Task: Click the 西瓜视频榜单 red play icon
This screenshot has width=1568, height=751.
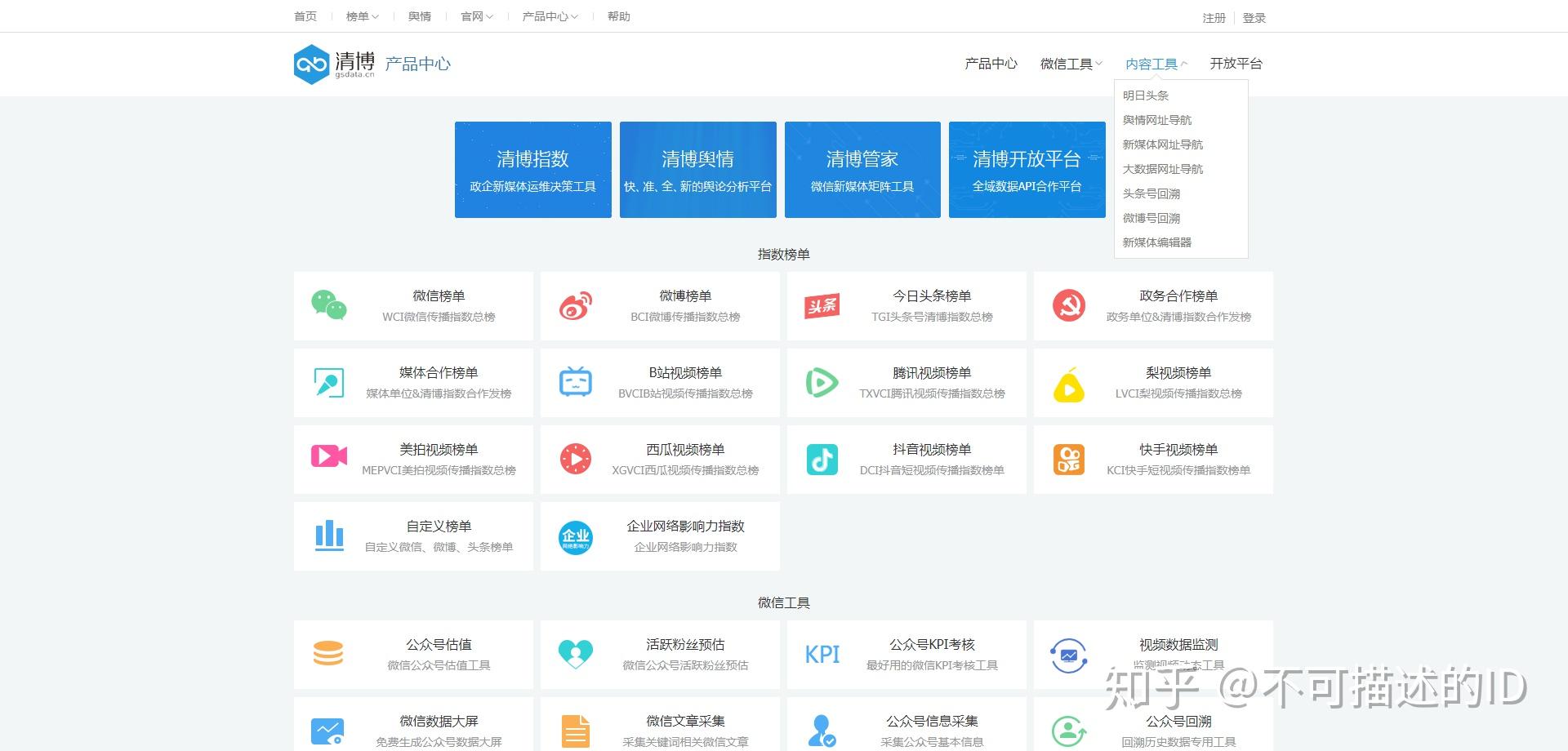Action: (576, 459)
